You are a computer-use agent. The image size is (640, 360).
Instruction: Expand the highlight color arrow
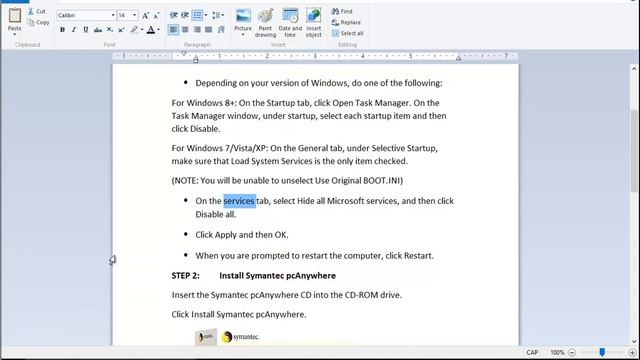[142, 29]
